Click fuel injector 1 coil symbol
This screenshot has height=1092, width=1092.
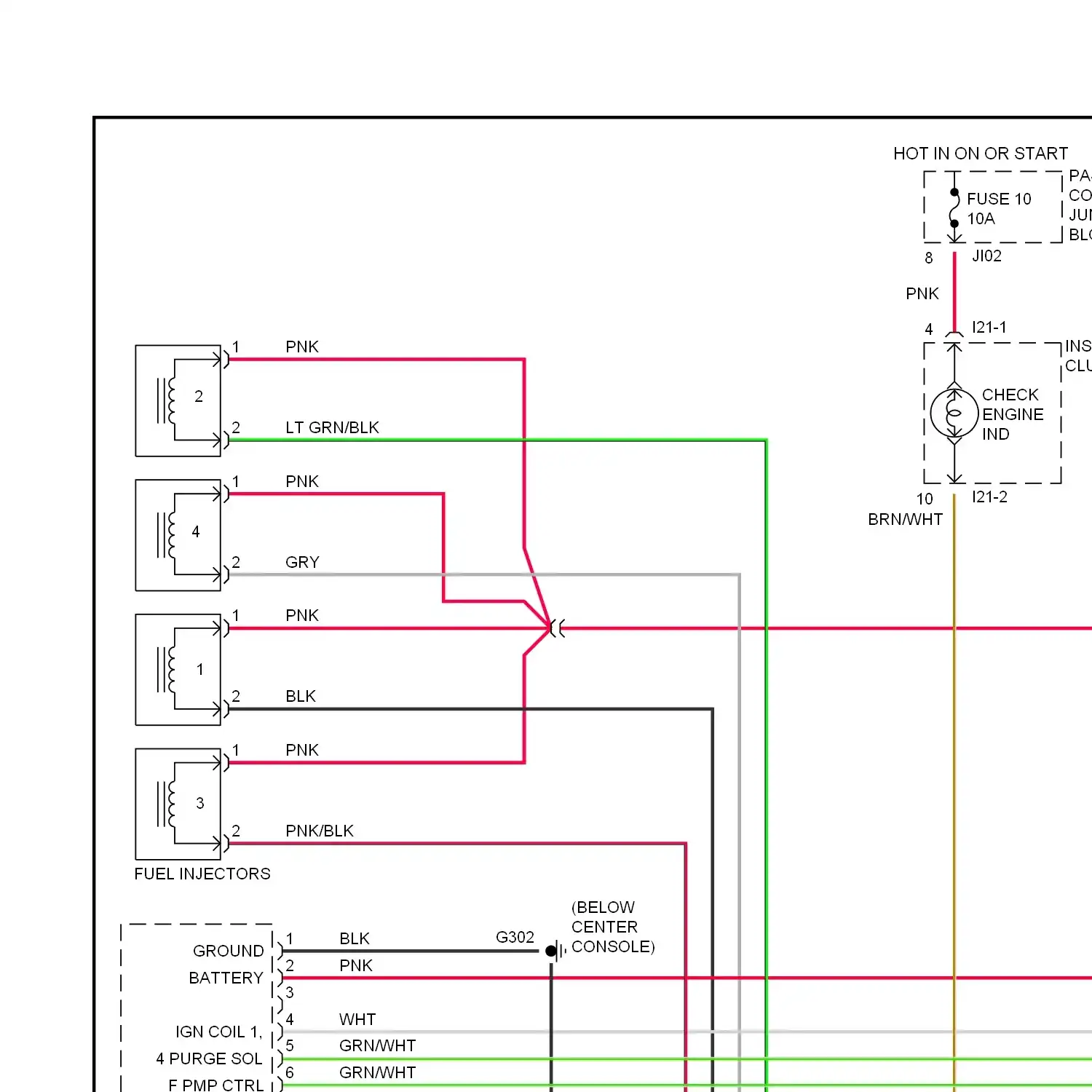tap(166, 670)
